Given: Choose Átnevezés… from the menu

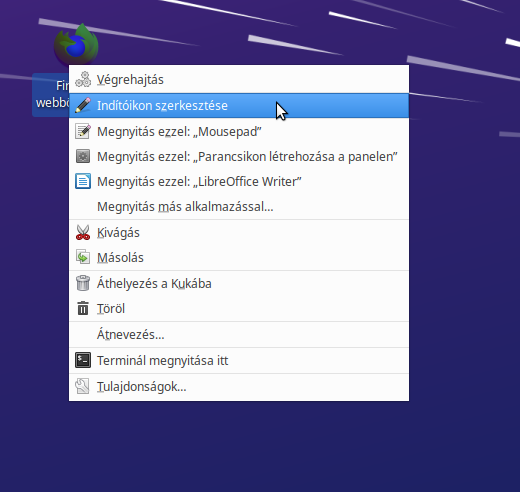Looking at the screenshot, I should 239,334.
